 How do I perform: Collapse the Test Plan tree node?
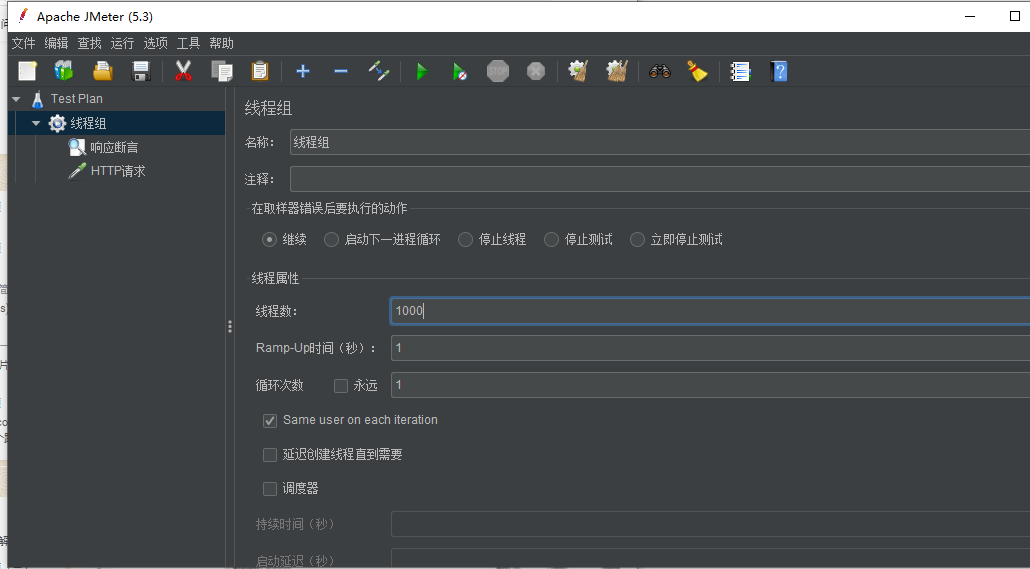click(x=16, y=99)
